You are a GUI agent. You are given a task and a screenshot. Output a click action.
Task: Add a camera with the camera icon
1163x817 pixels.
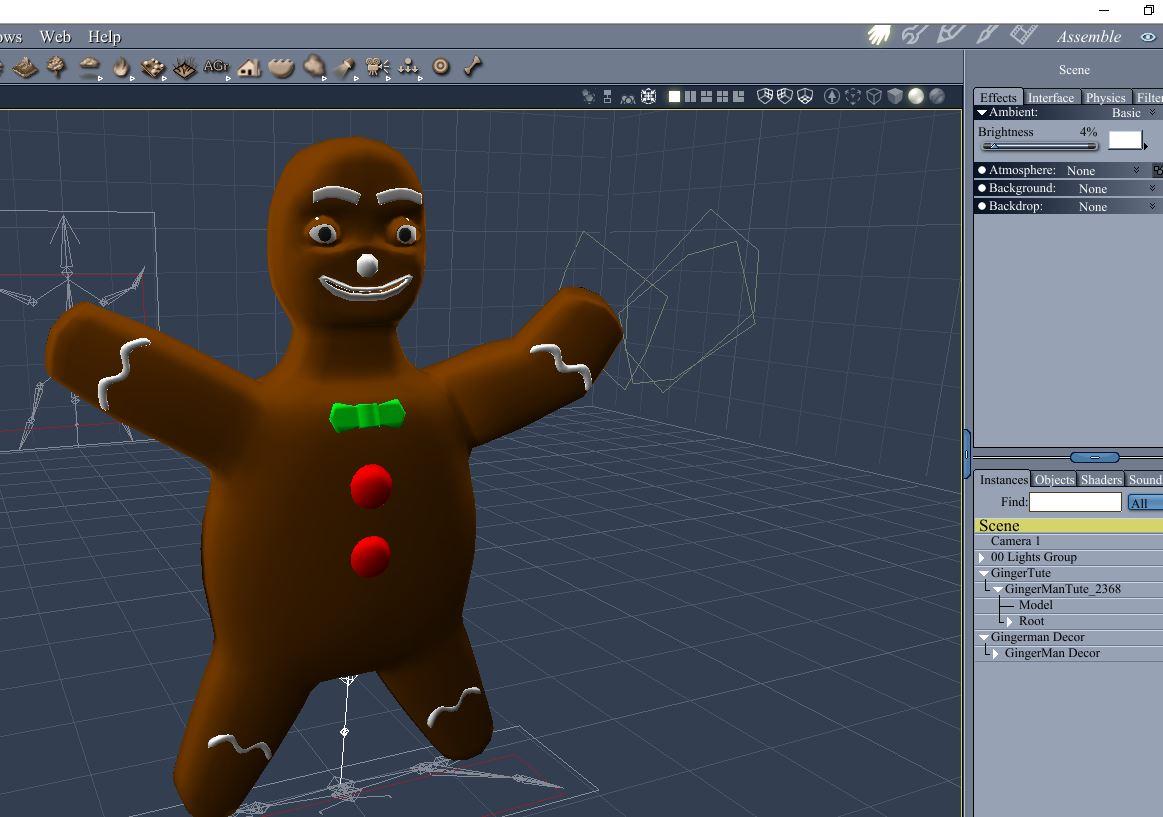coord(377,67)
